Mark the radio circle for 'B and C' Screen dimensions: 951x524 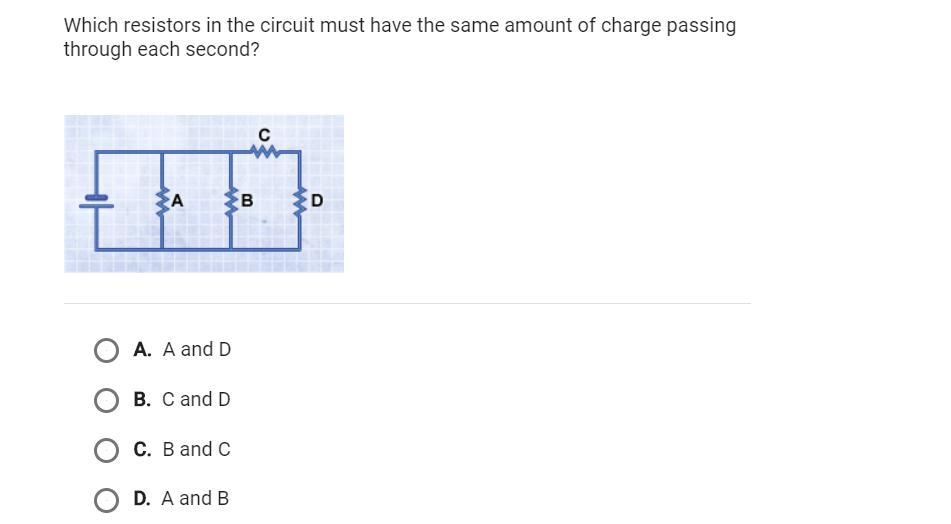pyautogui.click(x=106, y=450)
